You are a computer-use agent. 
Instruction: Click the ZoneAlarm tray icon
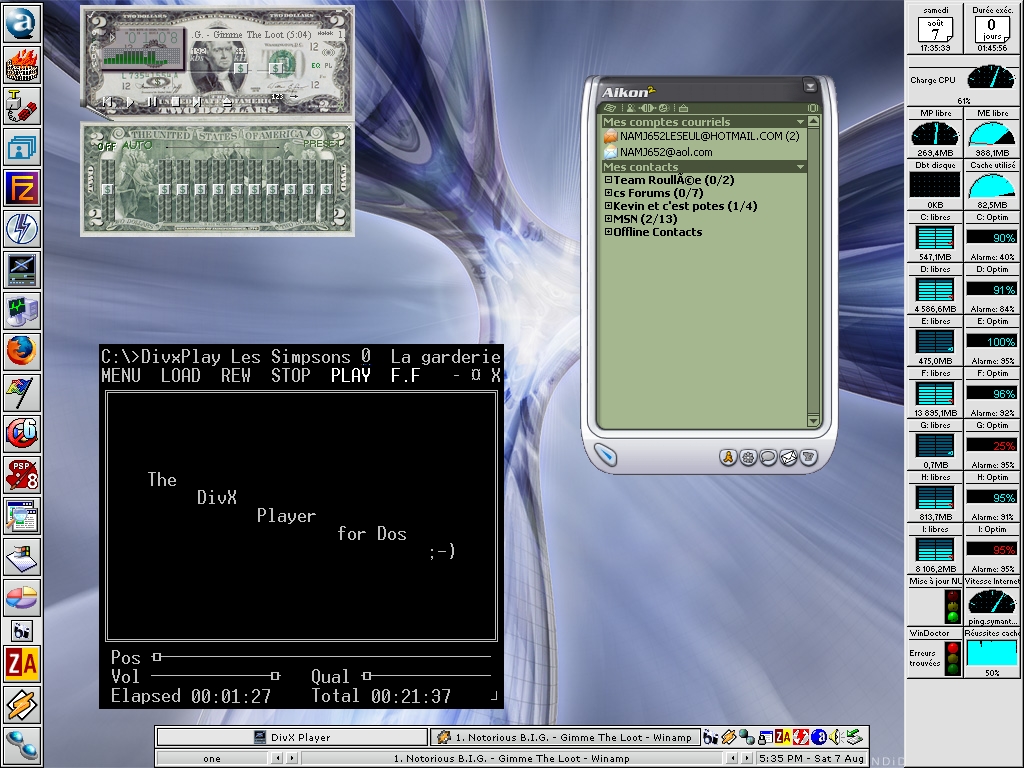coord(782,737)
